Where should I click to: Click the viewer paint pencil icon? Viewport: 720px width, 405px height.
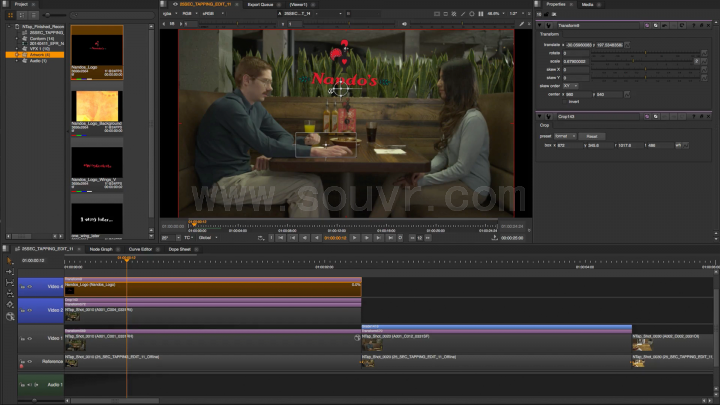[522, 24]
